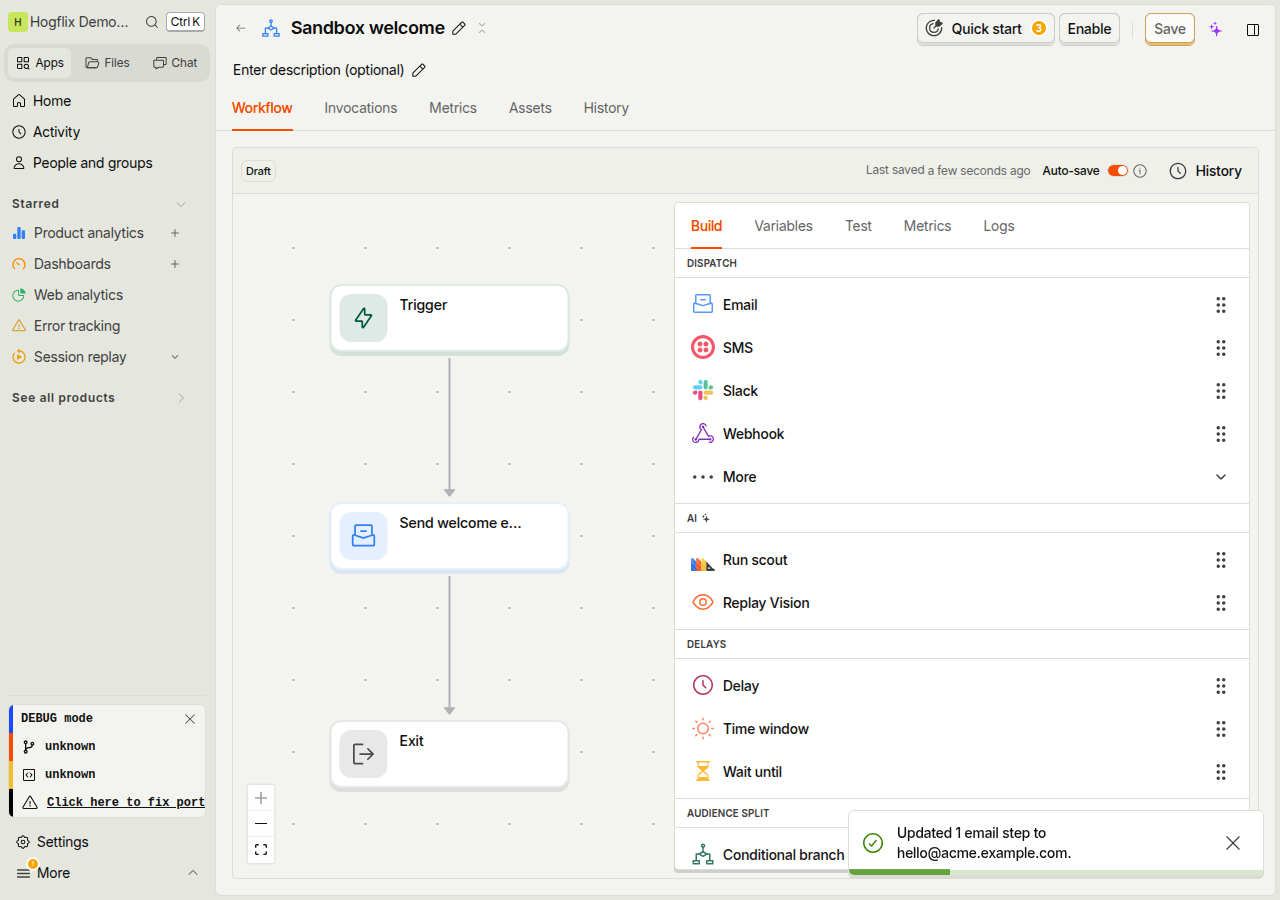Select the Exit node
The width and height of the screenshot is (1280, 900).
tap(449, 755)
